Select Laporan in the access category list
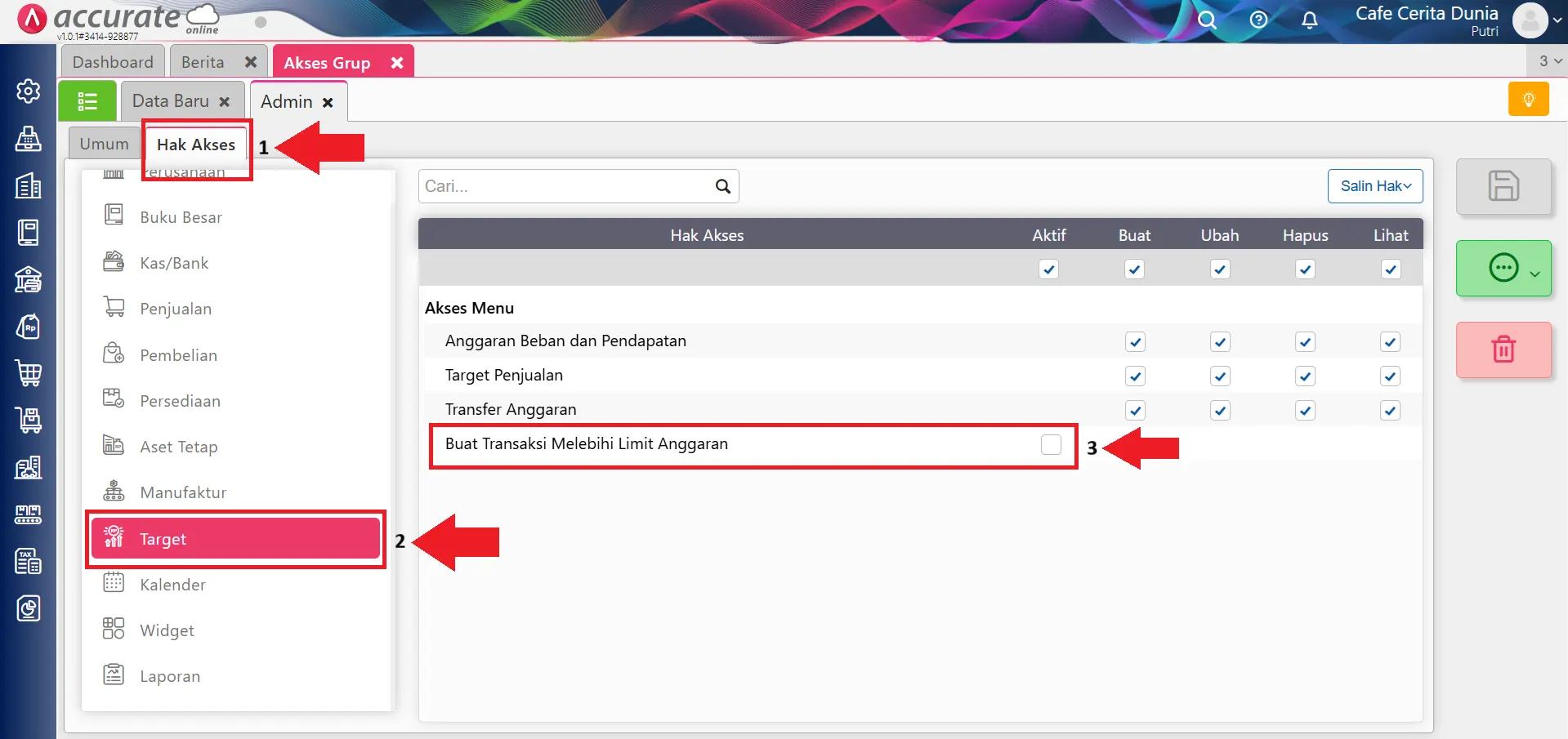The image size is (1568, 739). click(170, 676)
